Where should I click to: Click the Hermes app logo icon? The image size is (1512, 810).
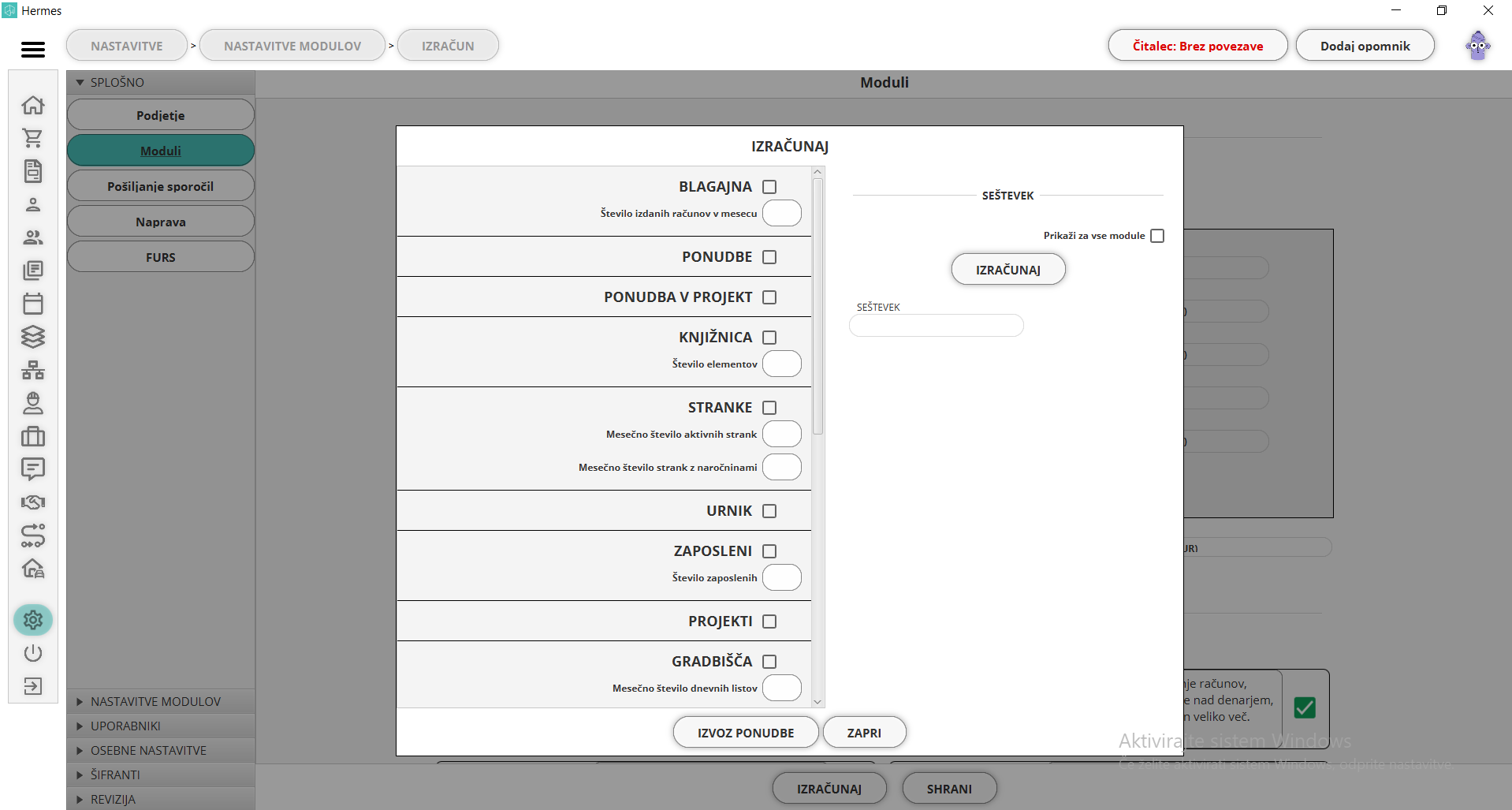[9, 10]
